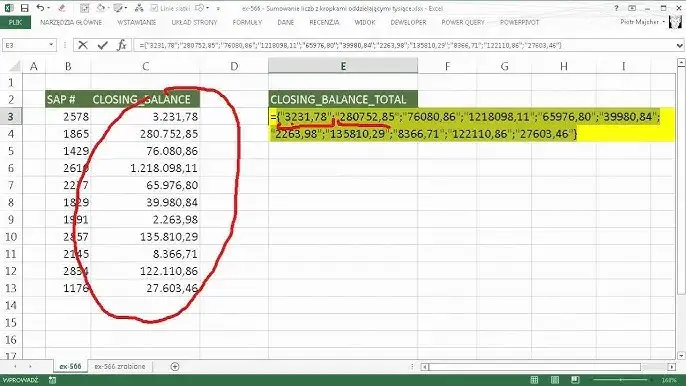Open POWERPIVOT ribbon tab

[x=519, y=22]
